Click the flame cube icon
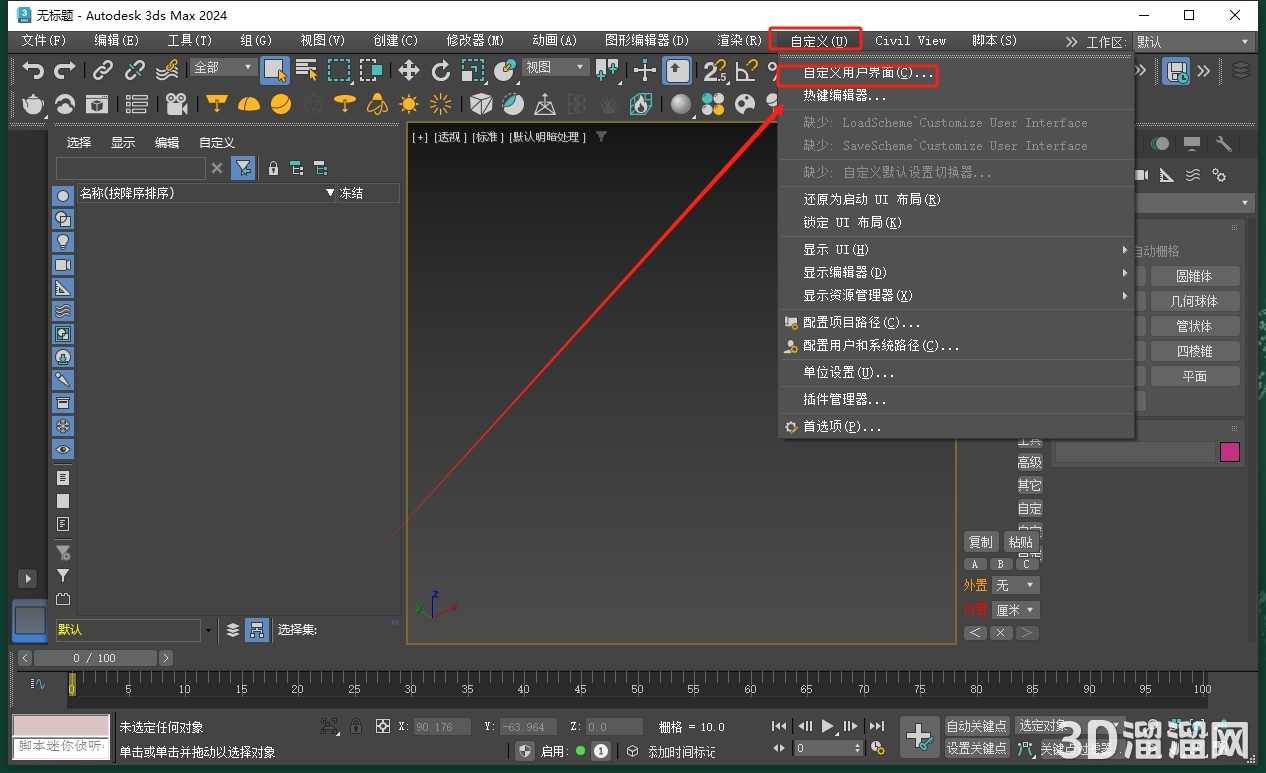This screenshot has width=1266, height=773. (x=641, y=104)
